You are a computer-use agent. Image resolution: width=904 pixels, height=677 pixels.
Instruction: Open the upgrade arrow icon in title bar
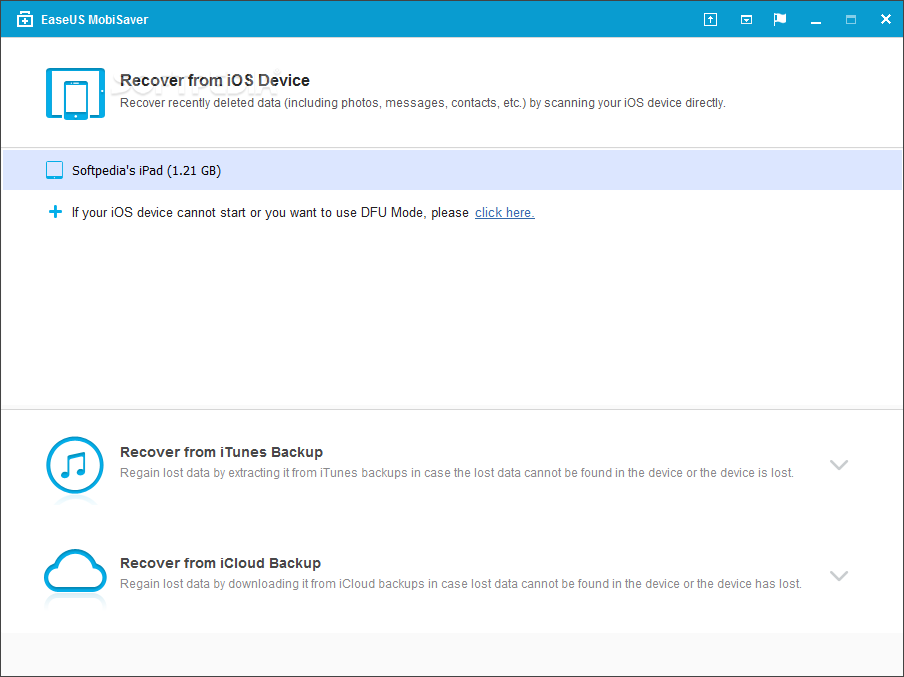pyautogui.click(x=710, y=20)
